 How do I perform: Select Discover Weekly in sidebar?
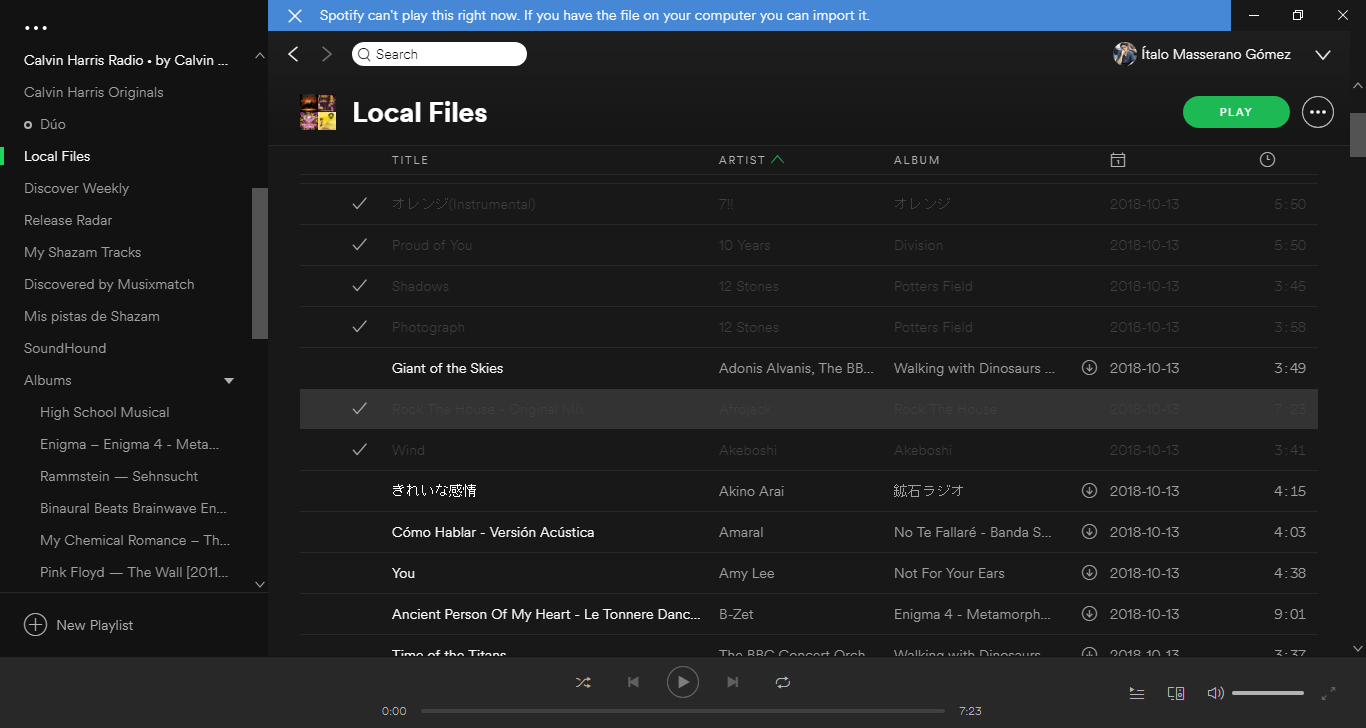click(x=76, y=188)
